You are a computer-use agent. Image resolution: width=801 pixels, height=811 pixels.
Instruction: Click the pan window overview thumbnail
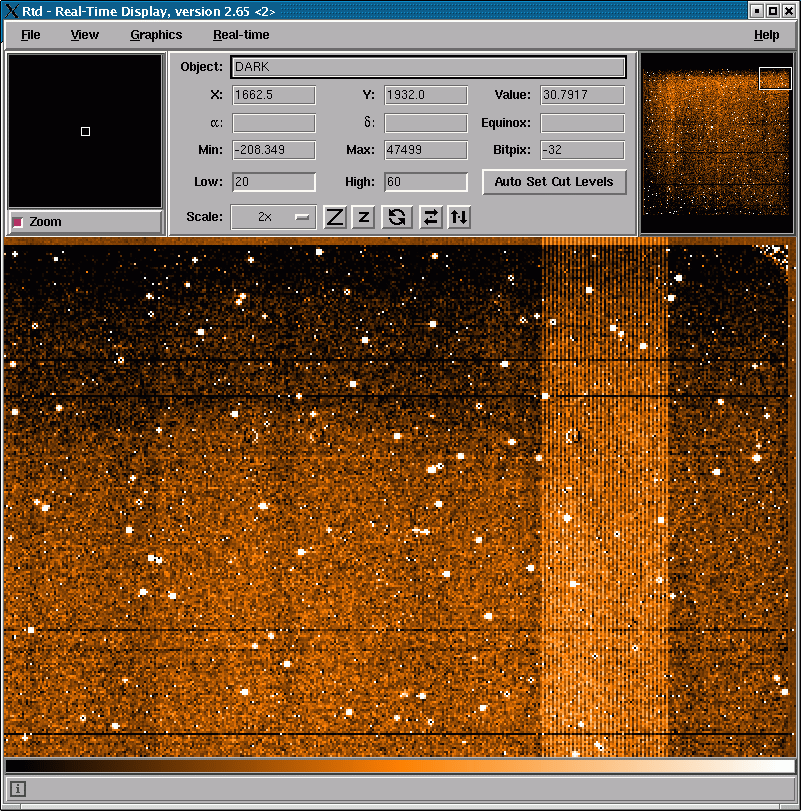[716, 143]
